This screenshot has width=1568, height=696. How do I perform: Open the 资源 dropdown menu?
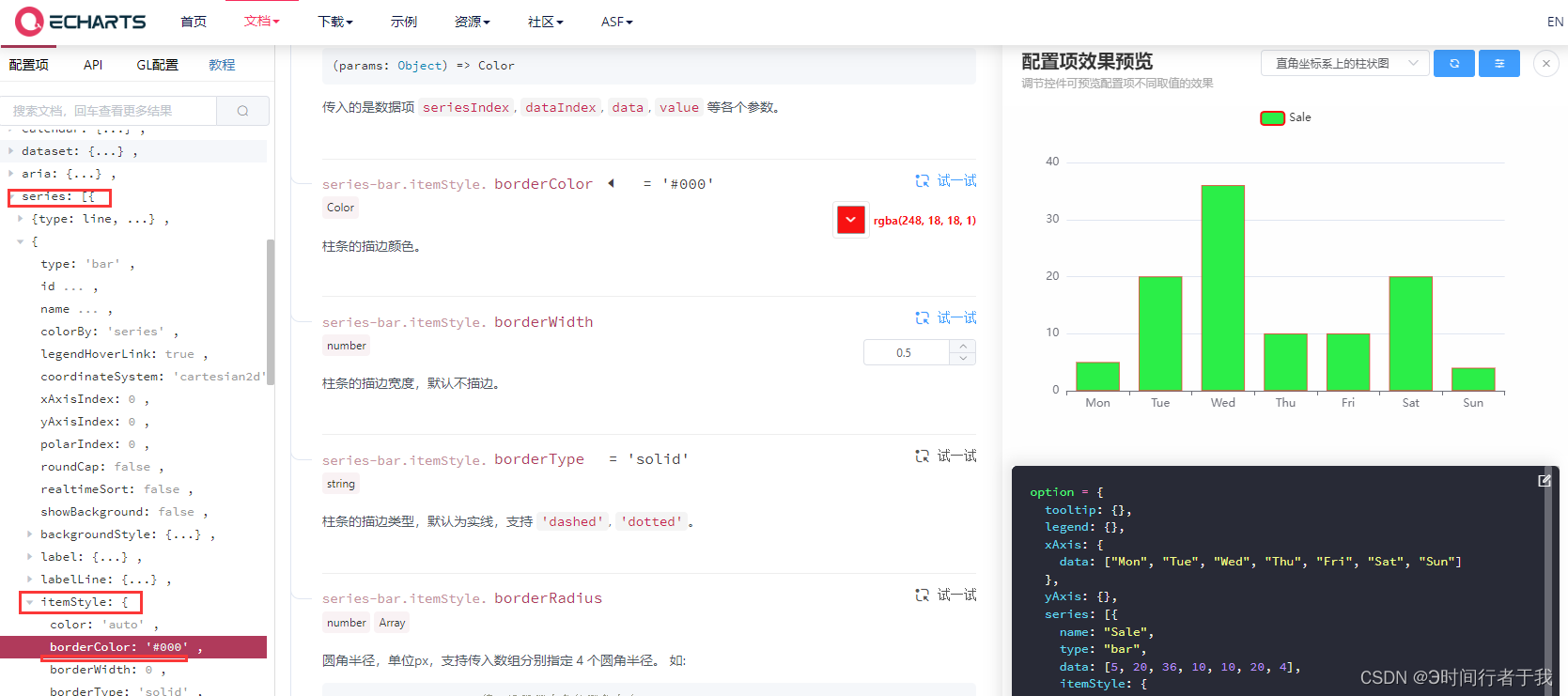point(472,22)
